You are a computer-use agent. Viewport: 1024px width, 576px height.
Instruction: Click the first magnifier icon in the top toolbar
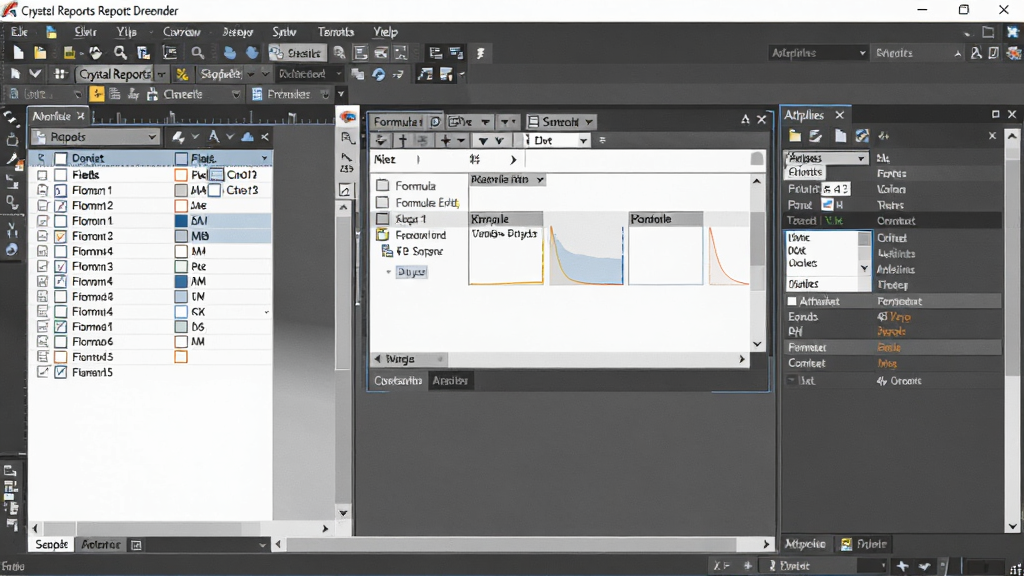tap(120, 54)
